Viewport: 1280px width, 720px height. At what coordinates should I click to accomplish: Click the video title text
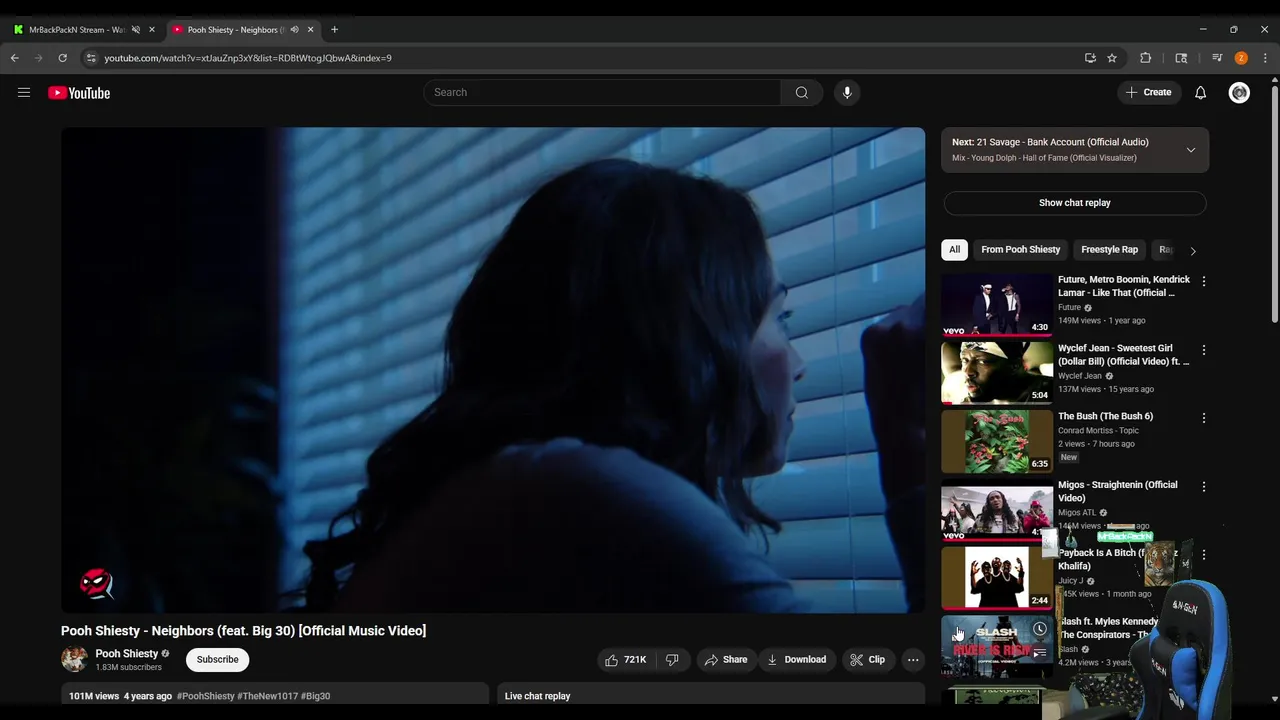pos(243,631)
